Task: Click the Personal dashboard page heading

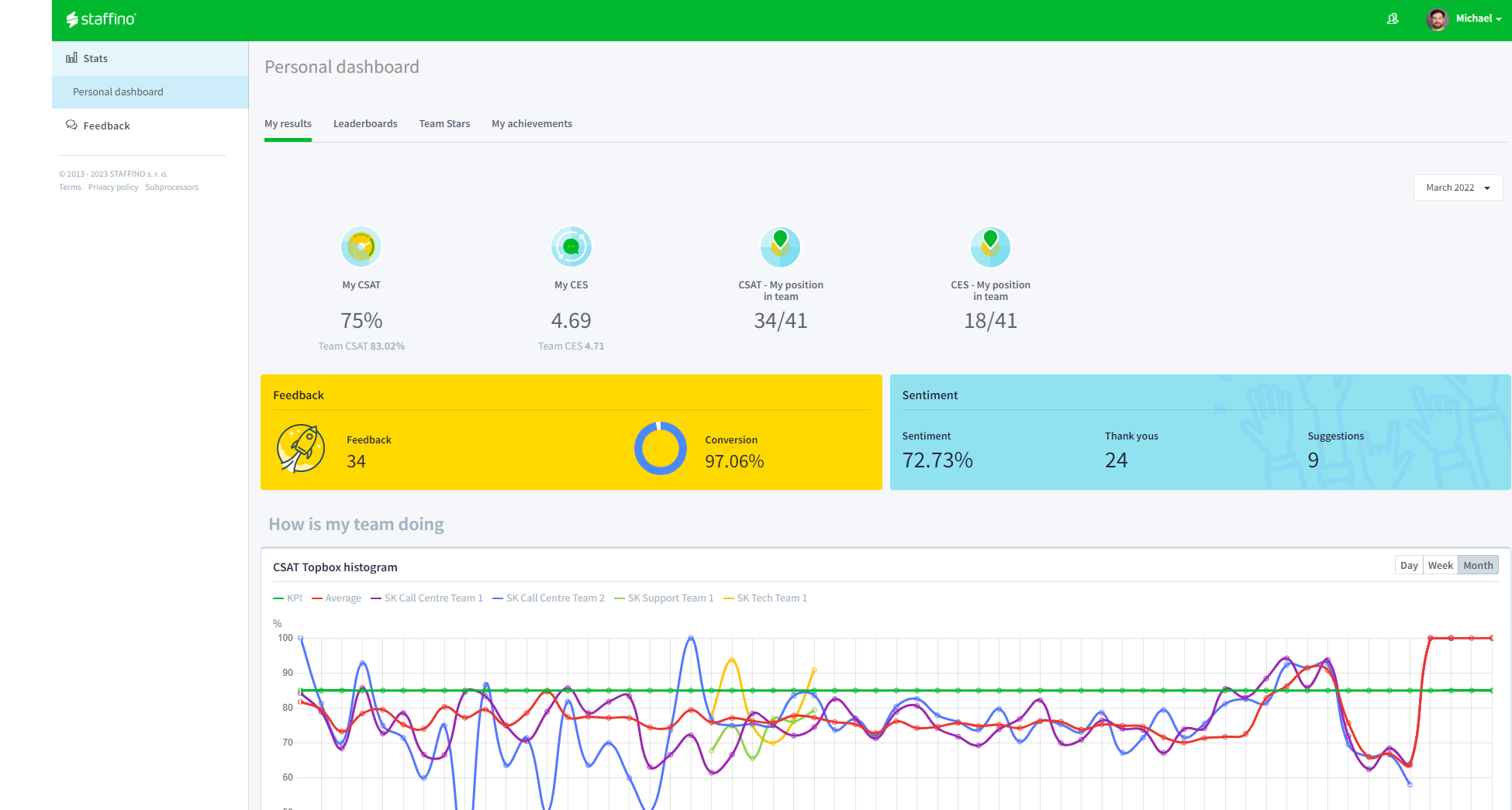Action: click(x=342, y=67)
